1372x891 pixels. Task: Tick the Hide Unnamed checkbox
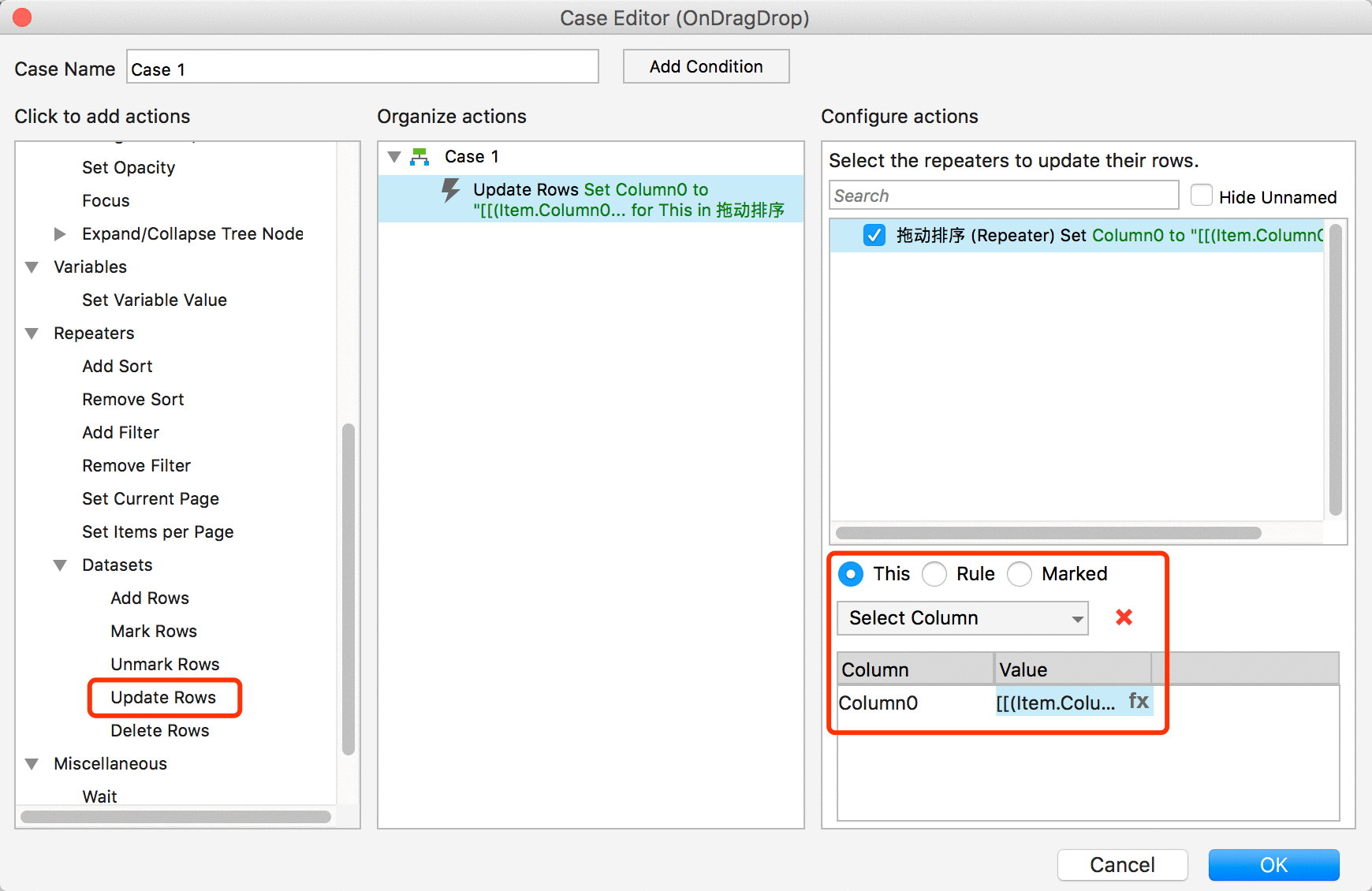[x=1202, y=196]
